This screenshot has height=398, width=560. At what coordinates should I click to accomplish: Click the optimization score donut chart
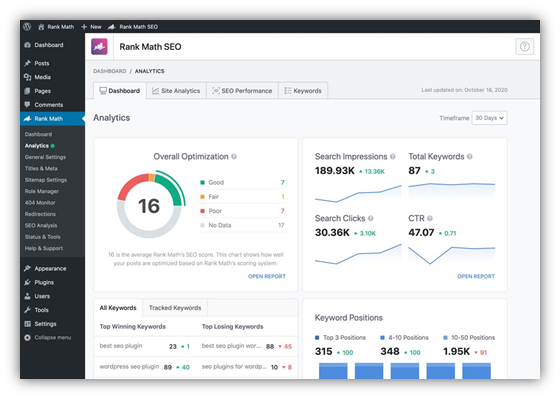click(150, 205)
